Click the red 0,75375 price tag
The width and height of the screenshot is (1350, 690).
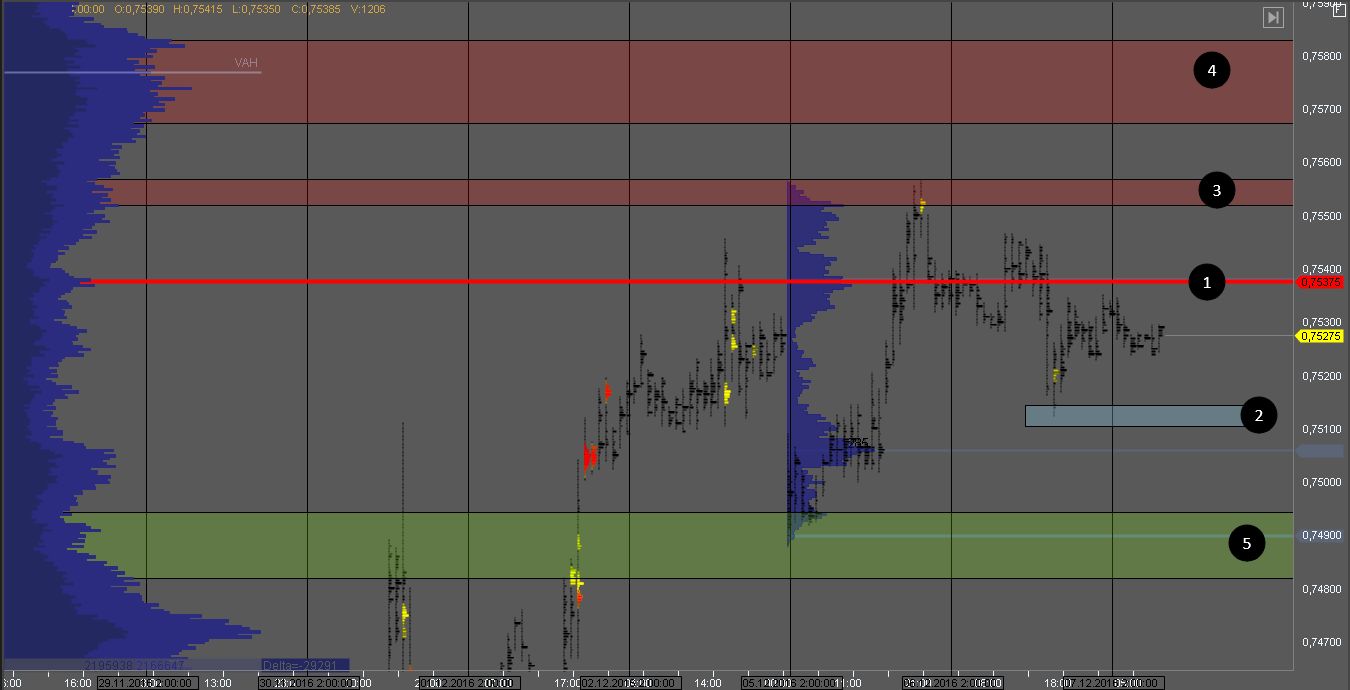[1321, 283]
